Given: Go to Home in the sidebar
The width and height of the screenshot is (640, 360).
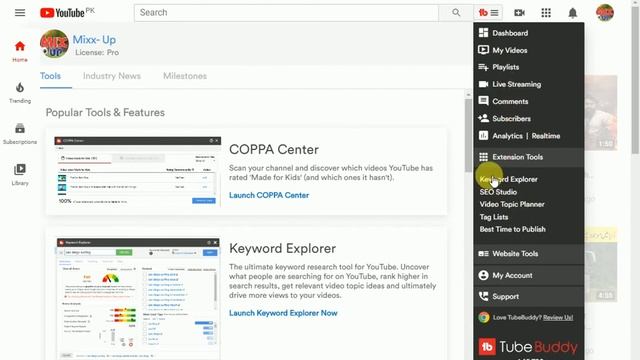Looking at the screenshot, I should click(x=20, y=51).
